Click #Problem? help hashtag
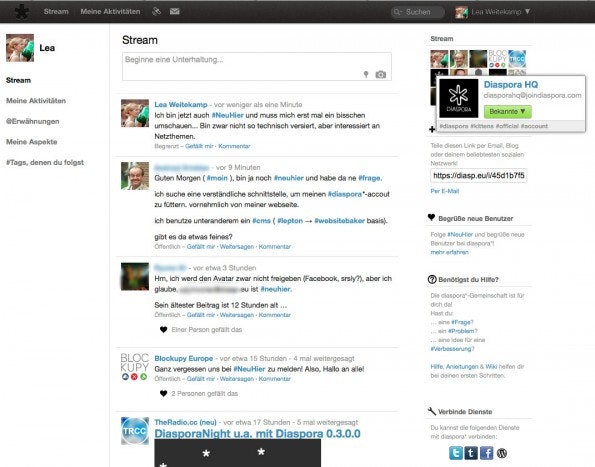This screenshot has width=595, height=467. tap(462, 331)
